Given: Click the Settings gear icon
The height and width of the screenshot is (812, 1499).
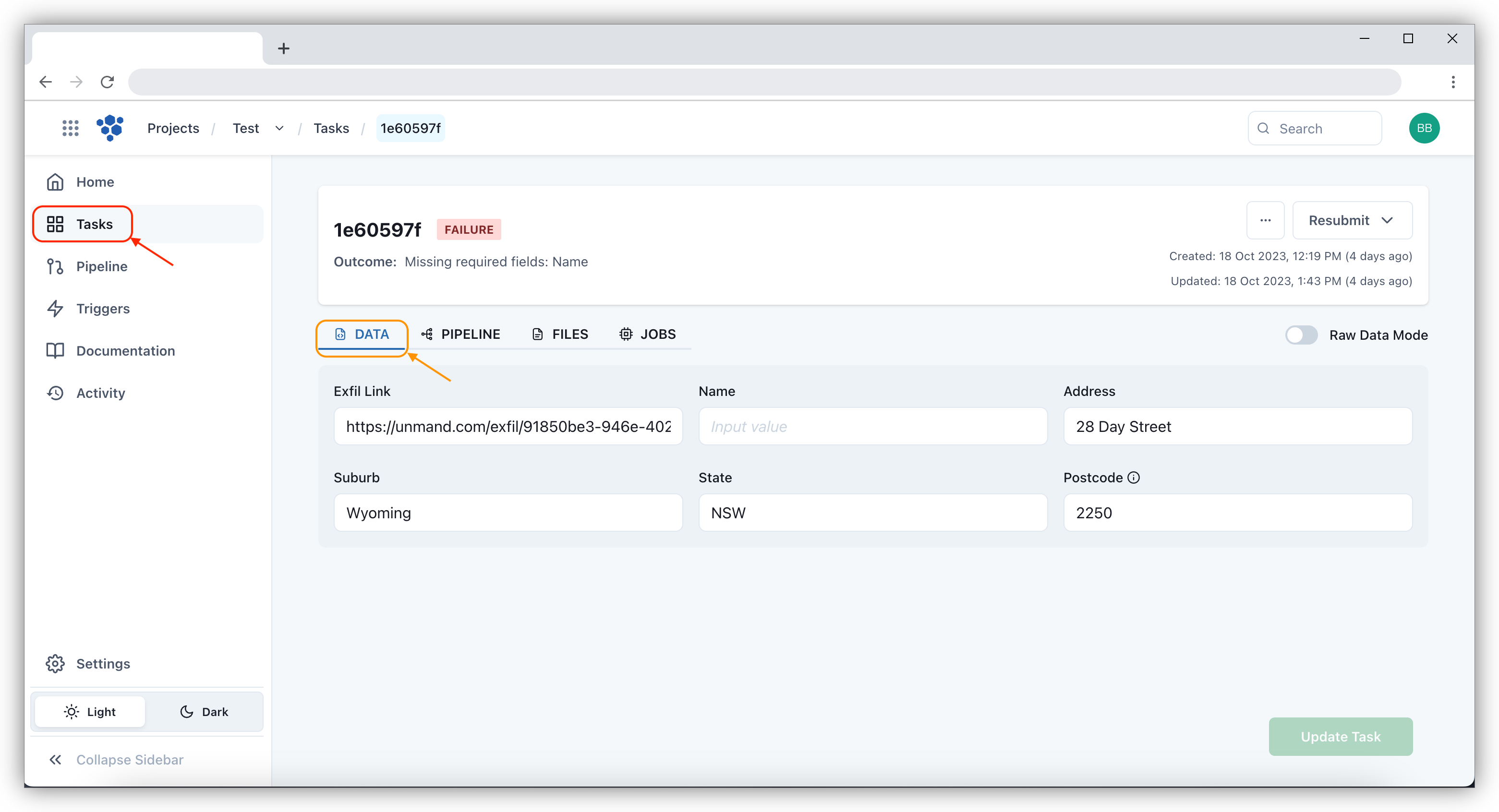Looking at the screenshot, I should pos(56,663).
